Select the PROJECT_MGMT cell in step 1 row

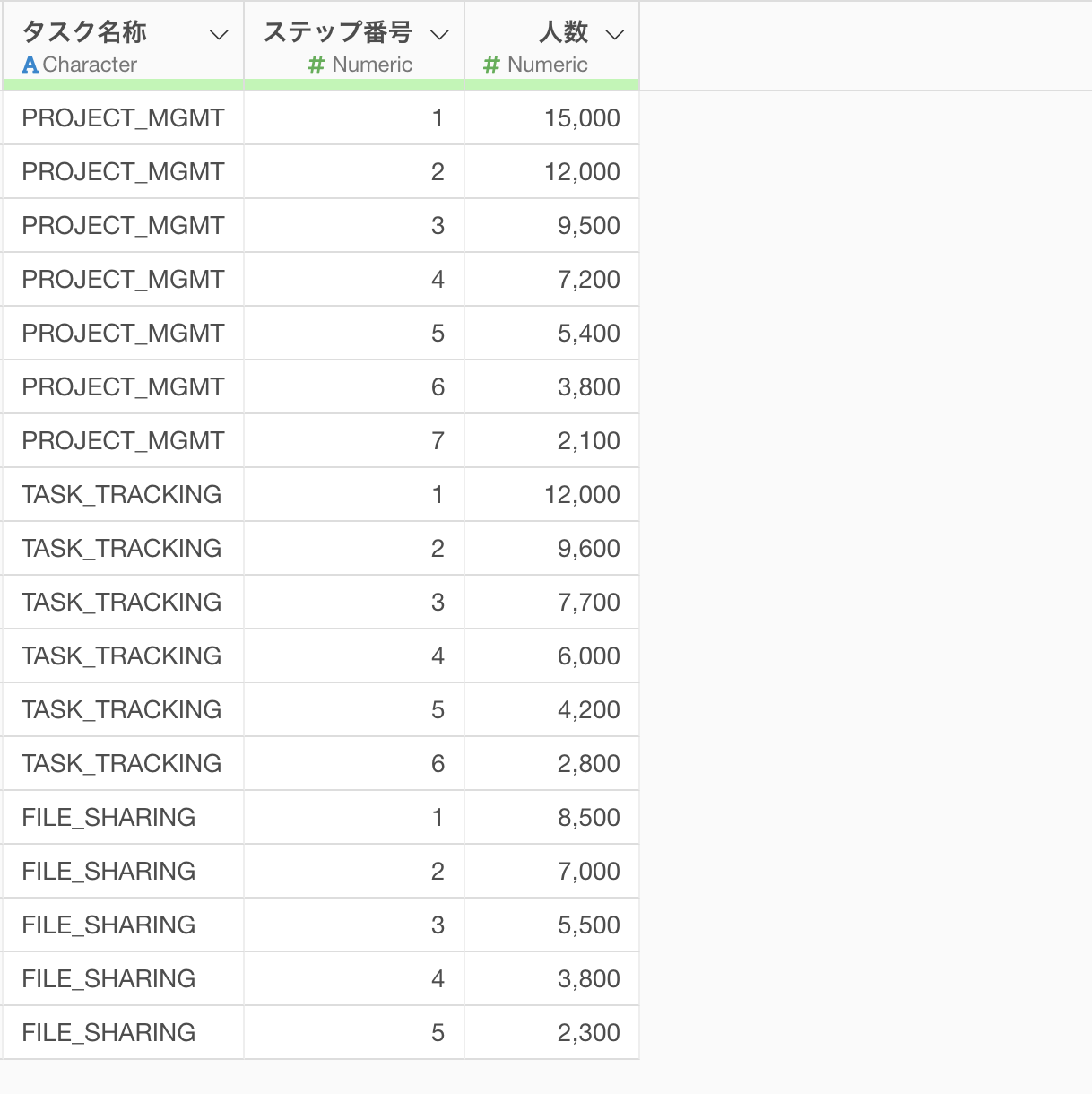tap(123, 117)
